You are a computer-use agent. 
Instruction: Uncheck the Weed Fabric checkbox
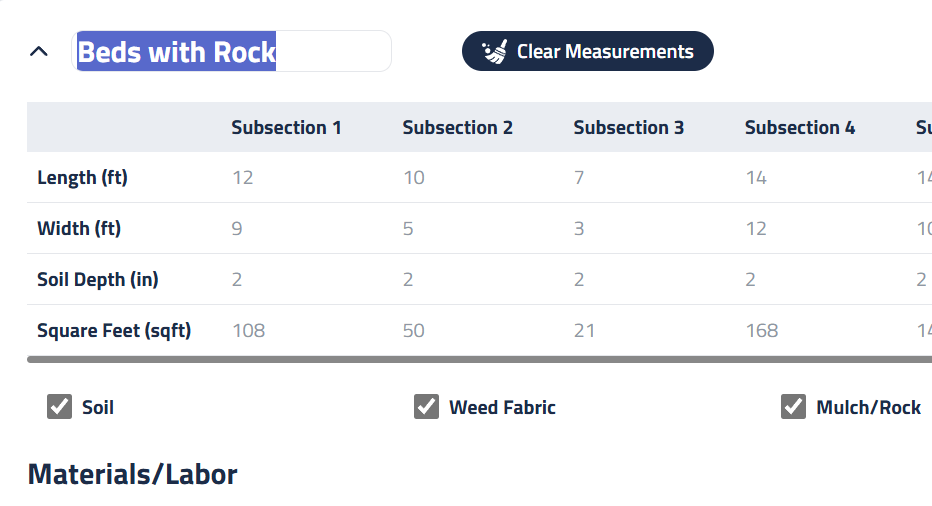coord(427,407)
